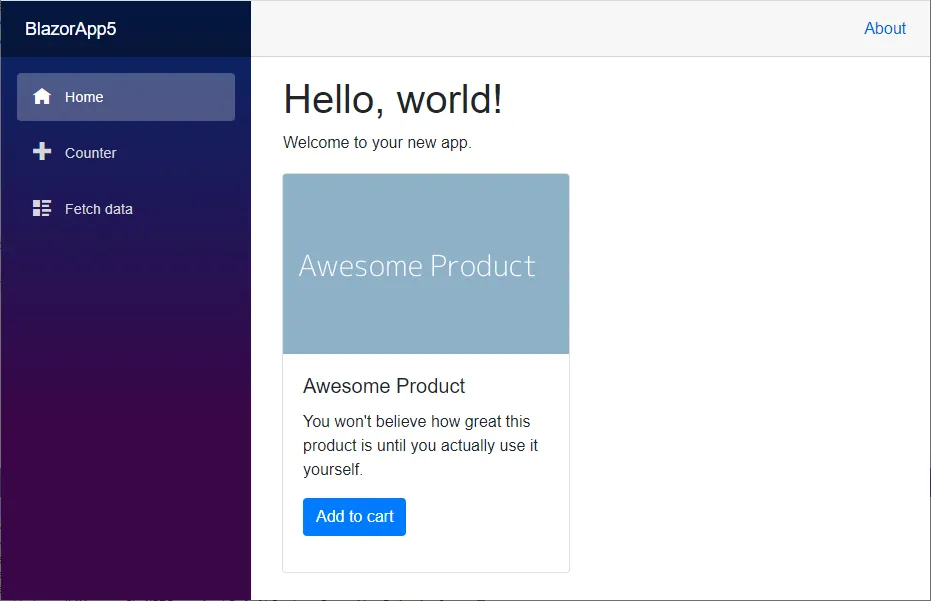Open the About link
The image size is (931, 601).
pyautogui.click(x=885, y=29)
